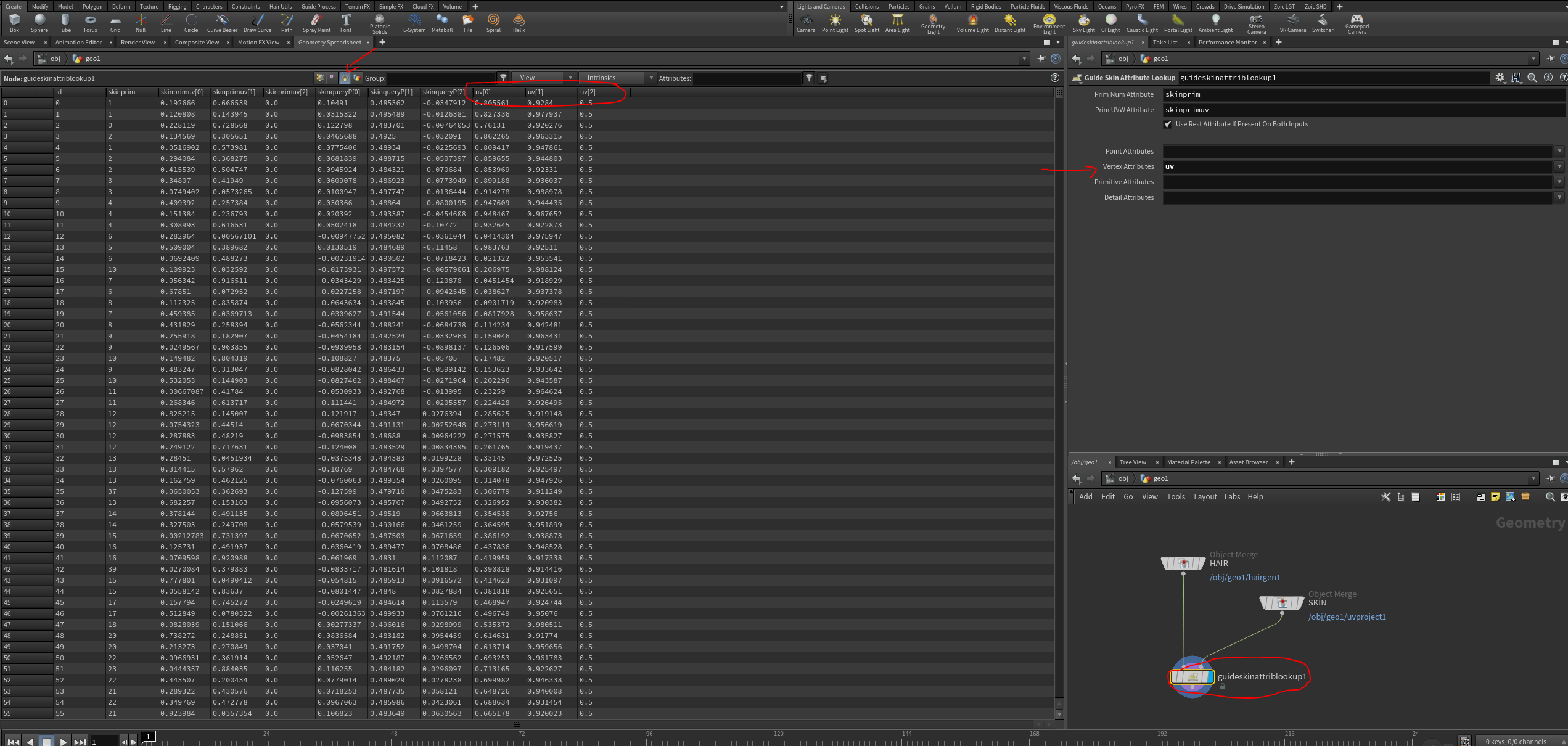This screenshot has height=746, width=1568.
Task: Toggle Points attribute class in spreadsheet
Action: click(x=319, y=78)
